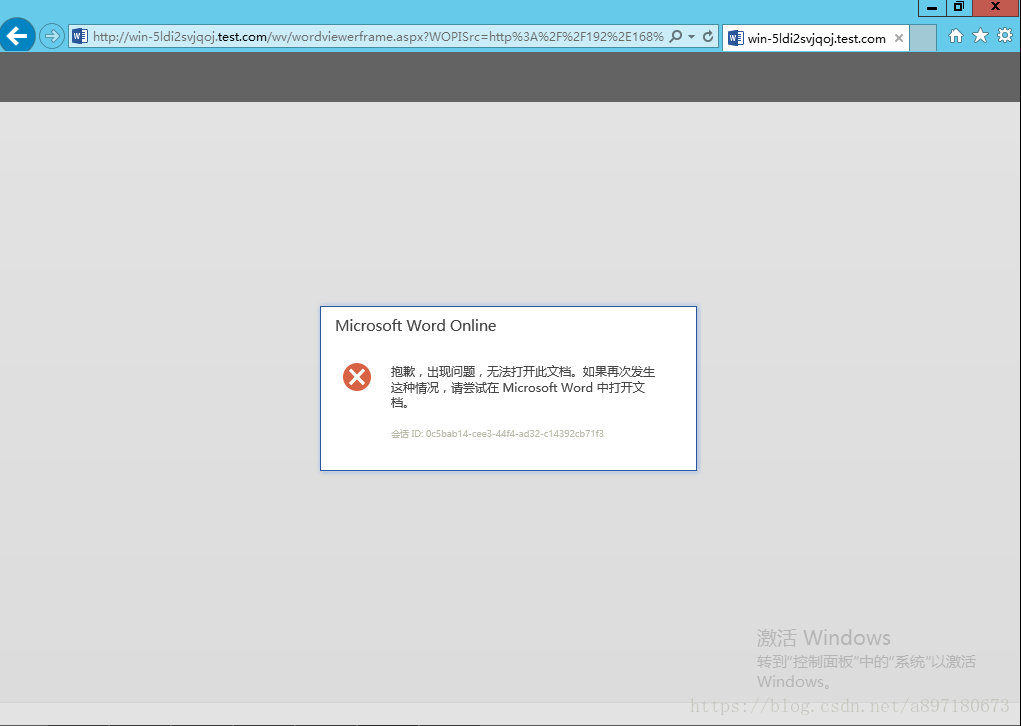1021x726 pixels.
Task: Open the tools gear icon
Action: (1005, 36)
